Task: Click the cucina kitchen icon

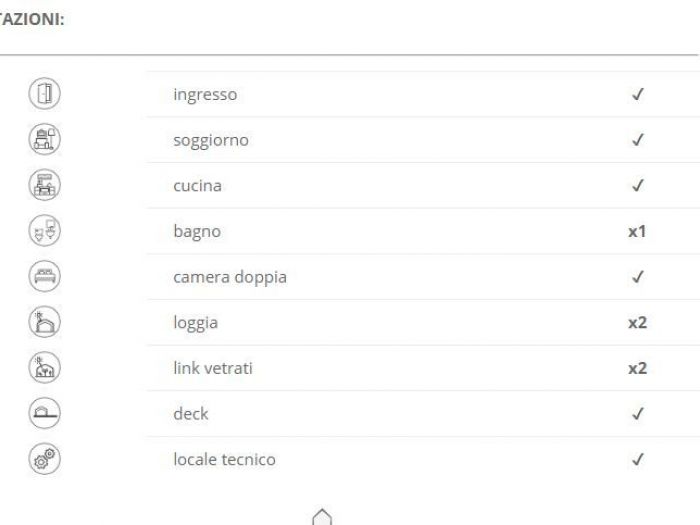Action: (x=43, y=186)
